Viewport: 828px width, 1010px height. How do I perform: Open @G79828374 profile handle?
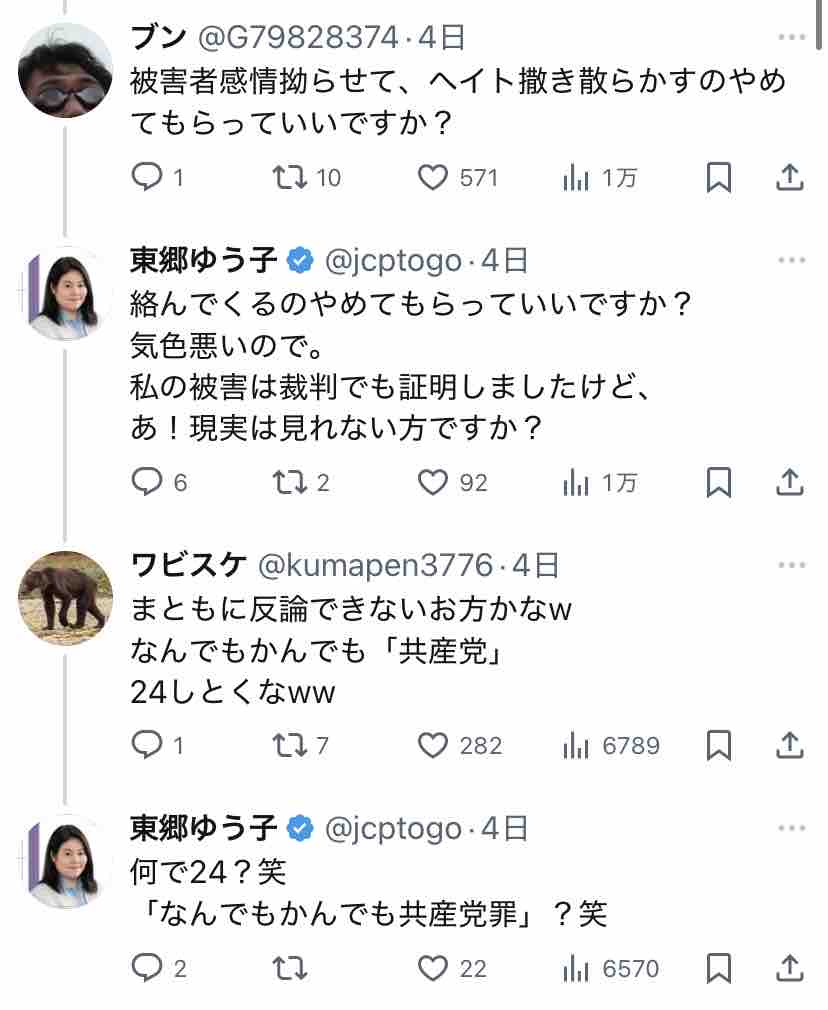coord(297,38)
